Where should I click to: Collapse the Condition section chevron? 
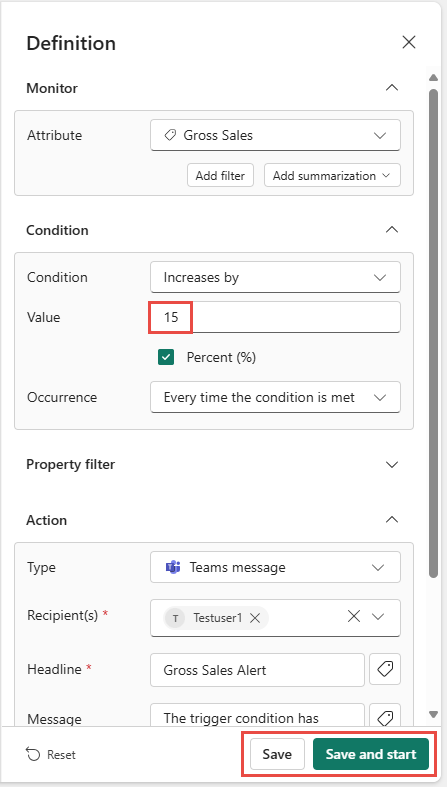pyautogui.click(x=392, y=230)
